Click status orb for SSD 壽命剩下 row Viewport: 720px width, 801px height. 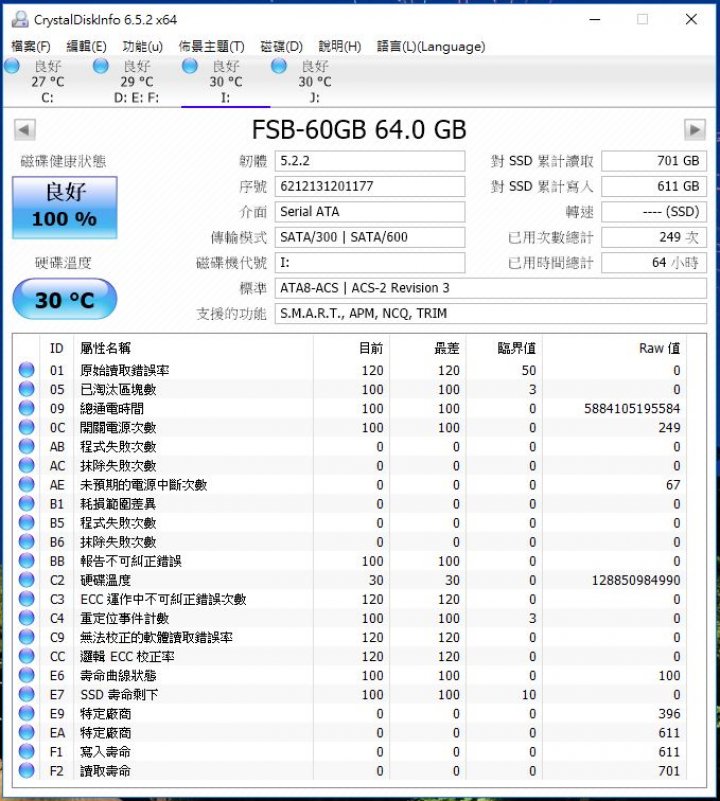pos(27,694)
